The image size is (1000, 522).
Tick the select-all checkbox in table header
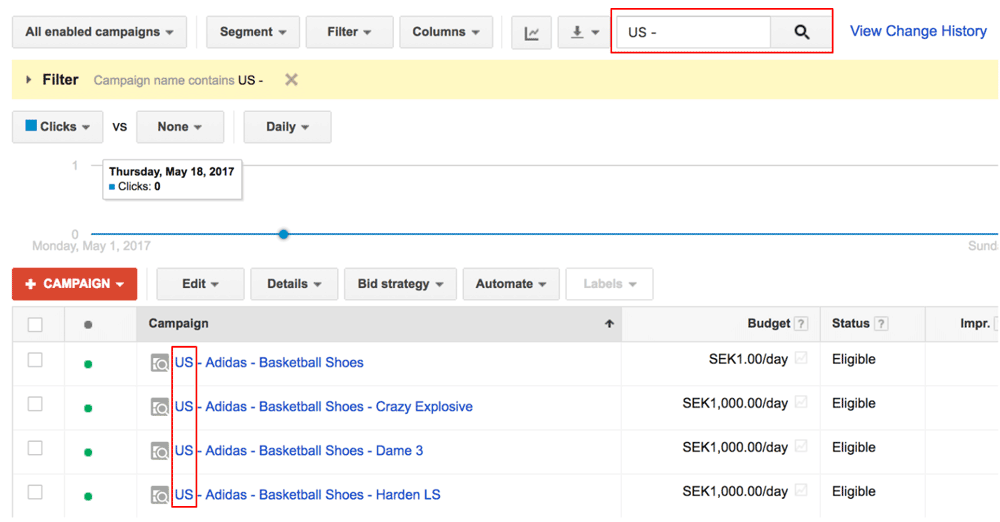point(35,324)
